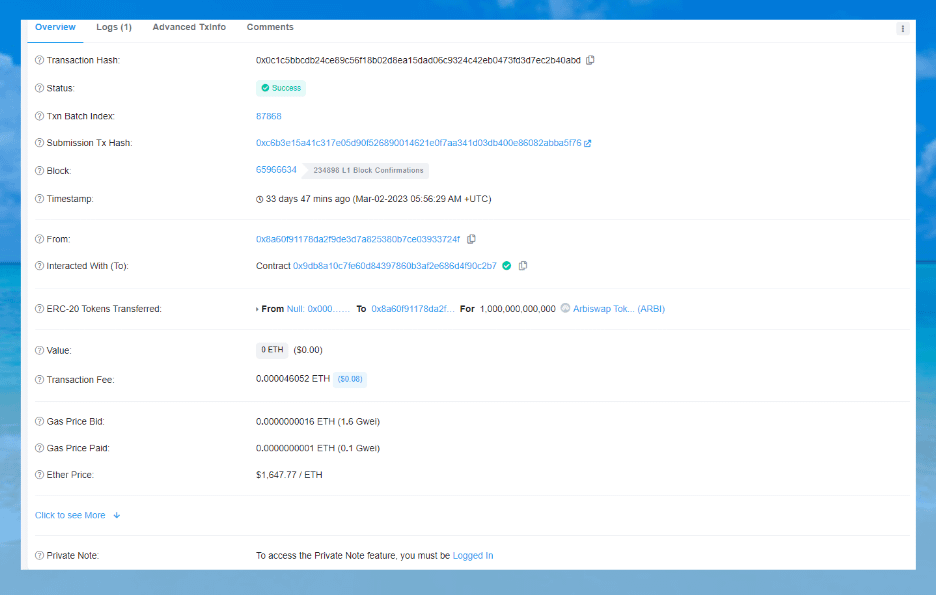The height and width of the screenshot is (595, 936).
Task: Switch to the Logs (1) tab
Action: click(114, 27)
